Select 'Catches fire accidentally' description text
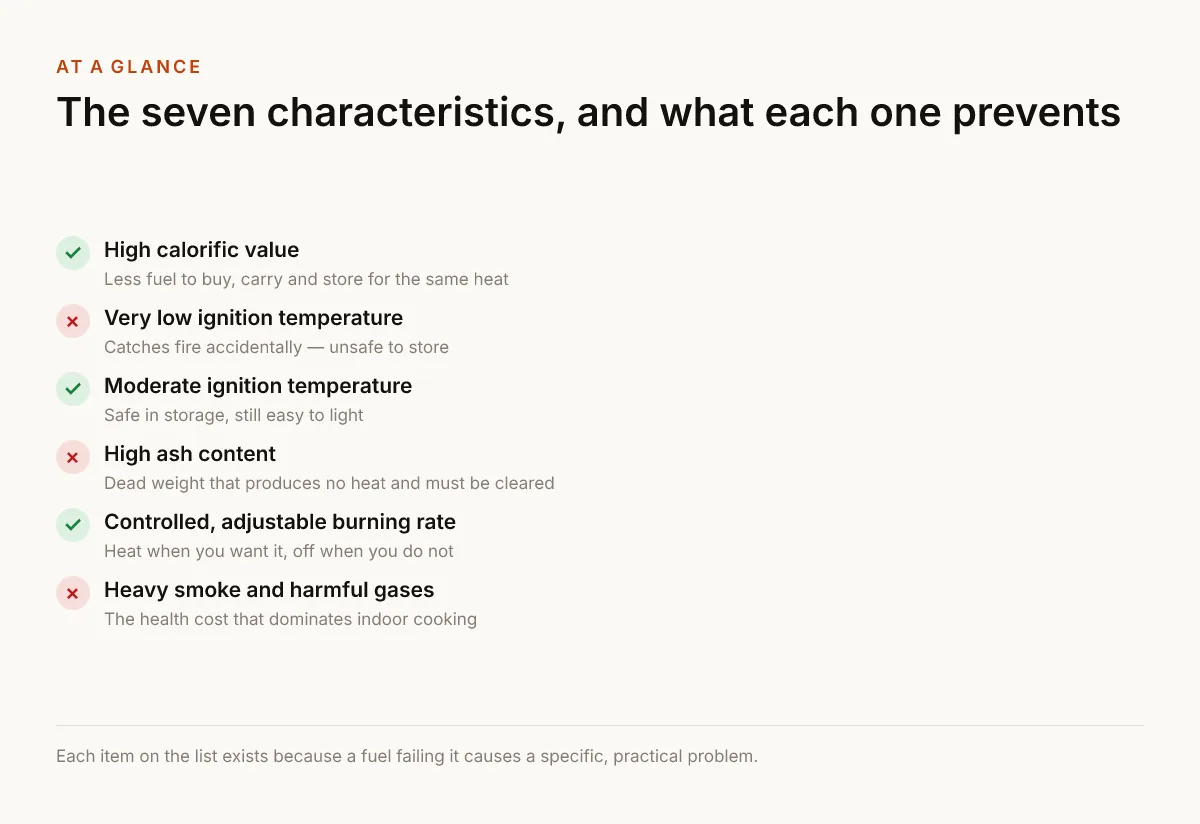1200x824 pixels. [276, 347]
